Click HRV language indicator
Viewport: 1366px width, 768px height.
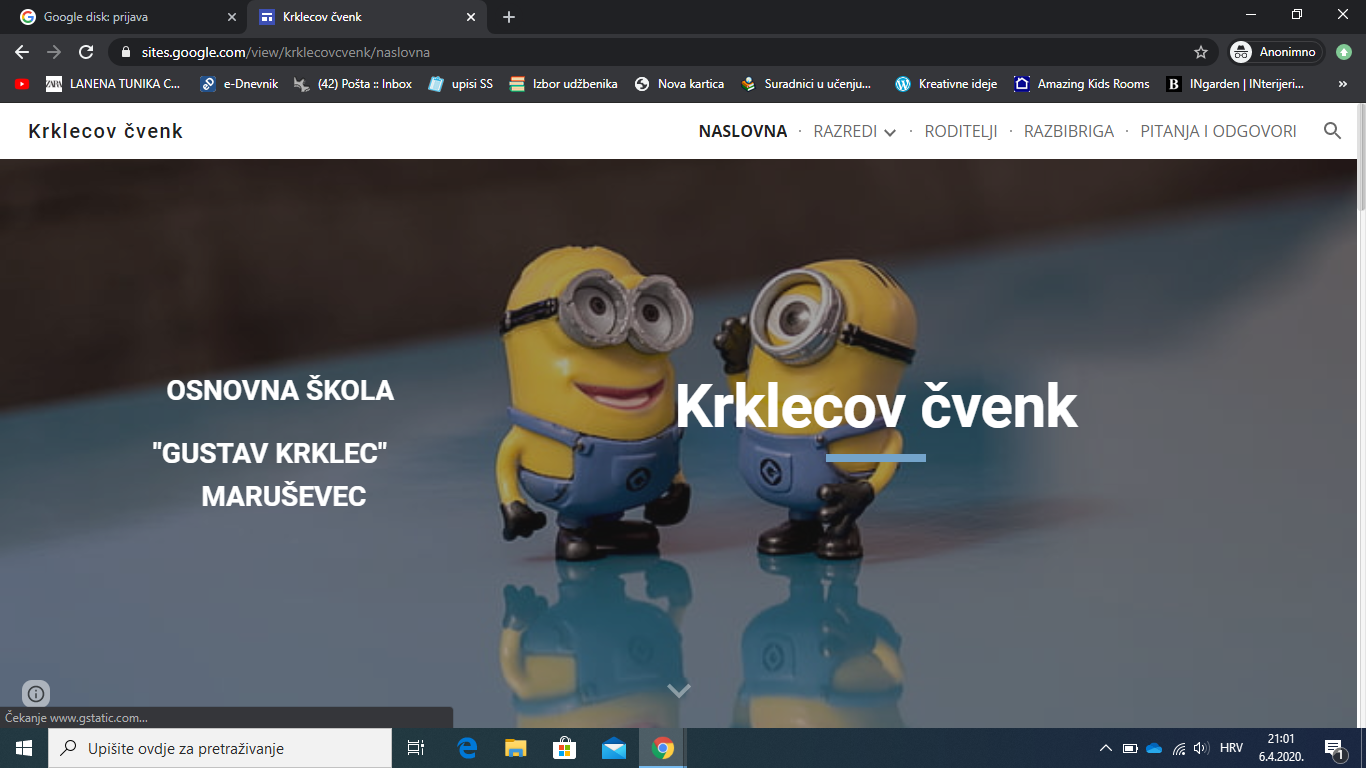[1231, 748]
